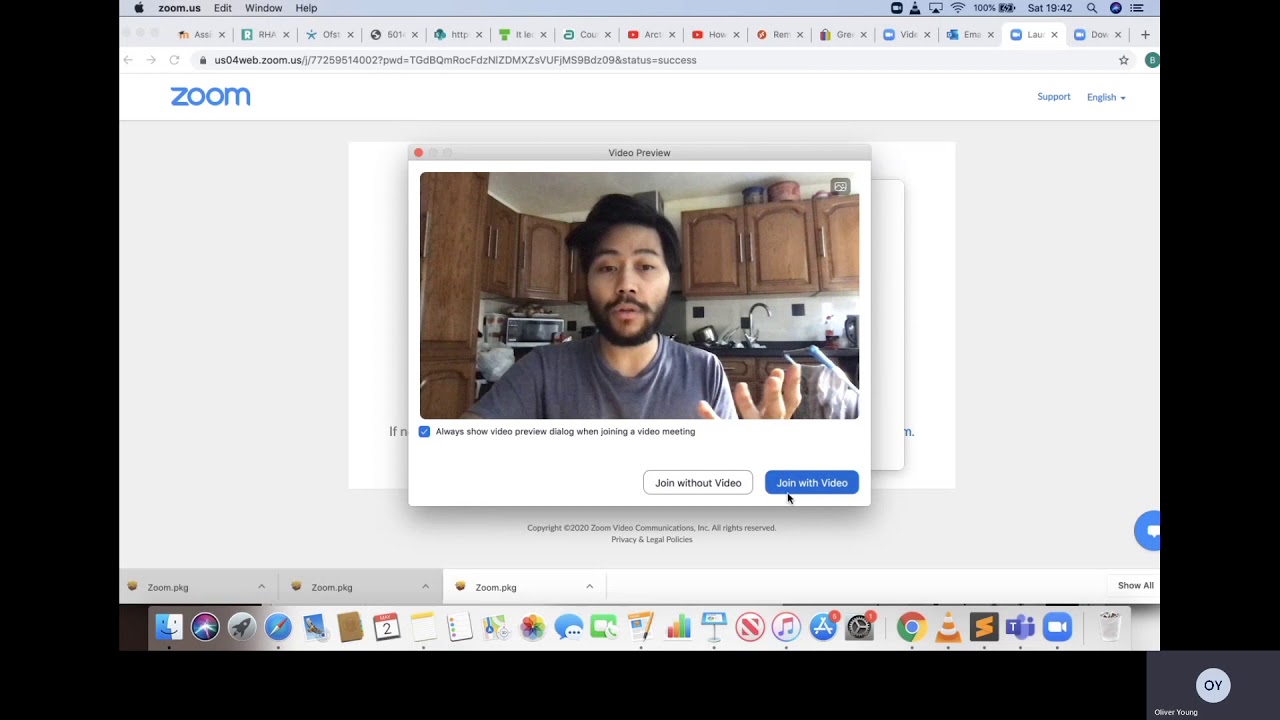1280x720 pixels.
Task: Open Messages from the dock
Action: coord(568,627)
